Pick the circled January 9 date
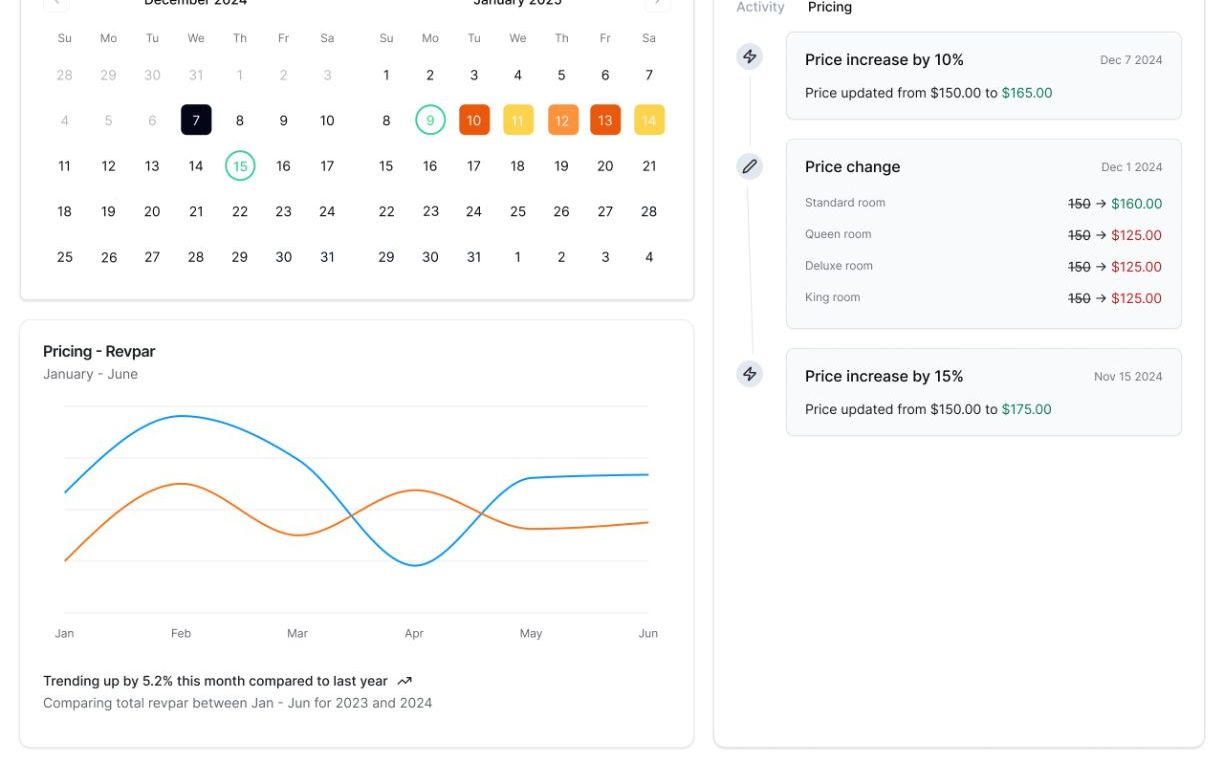Screen dimensions: 1224x765 pyautogui.click(x=430, y=120)
